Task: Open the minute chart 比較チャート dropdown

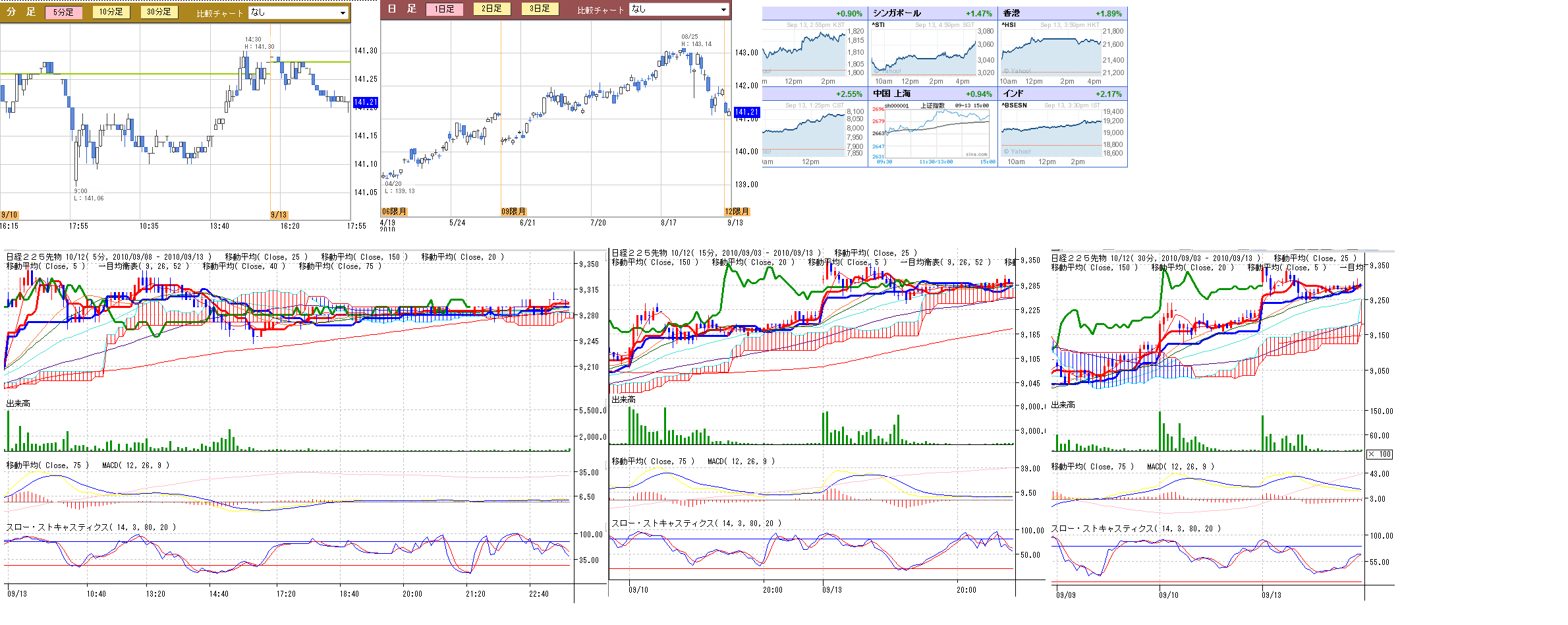Action: 298,13
